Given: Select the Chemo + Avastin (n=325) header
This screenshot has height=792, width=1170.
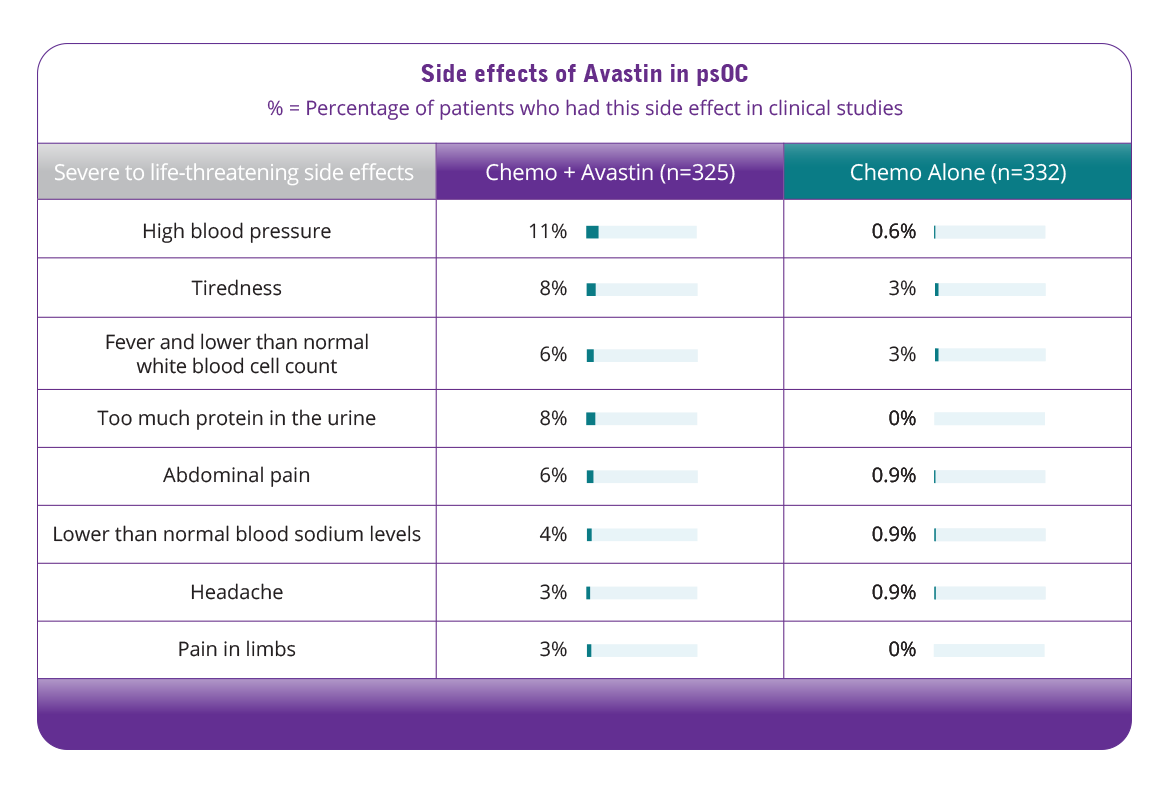Looking at the screenshot, I should pos(610,172).
